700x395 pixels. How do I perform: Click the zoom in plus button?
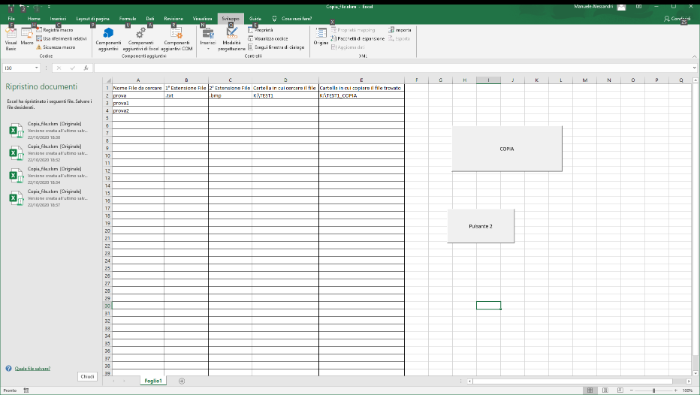pyautogui.click(x=676, y=391)
